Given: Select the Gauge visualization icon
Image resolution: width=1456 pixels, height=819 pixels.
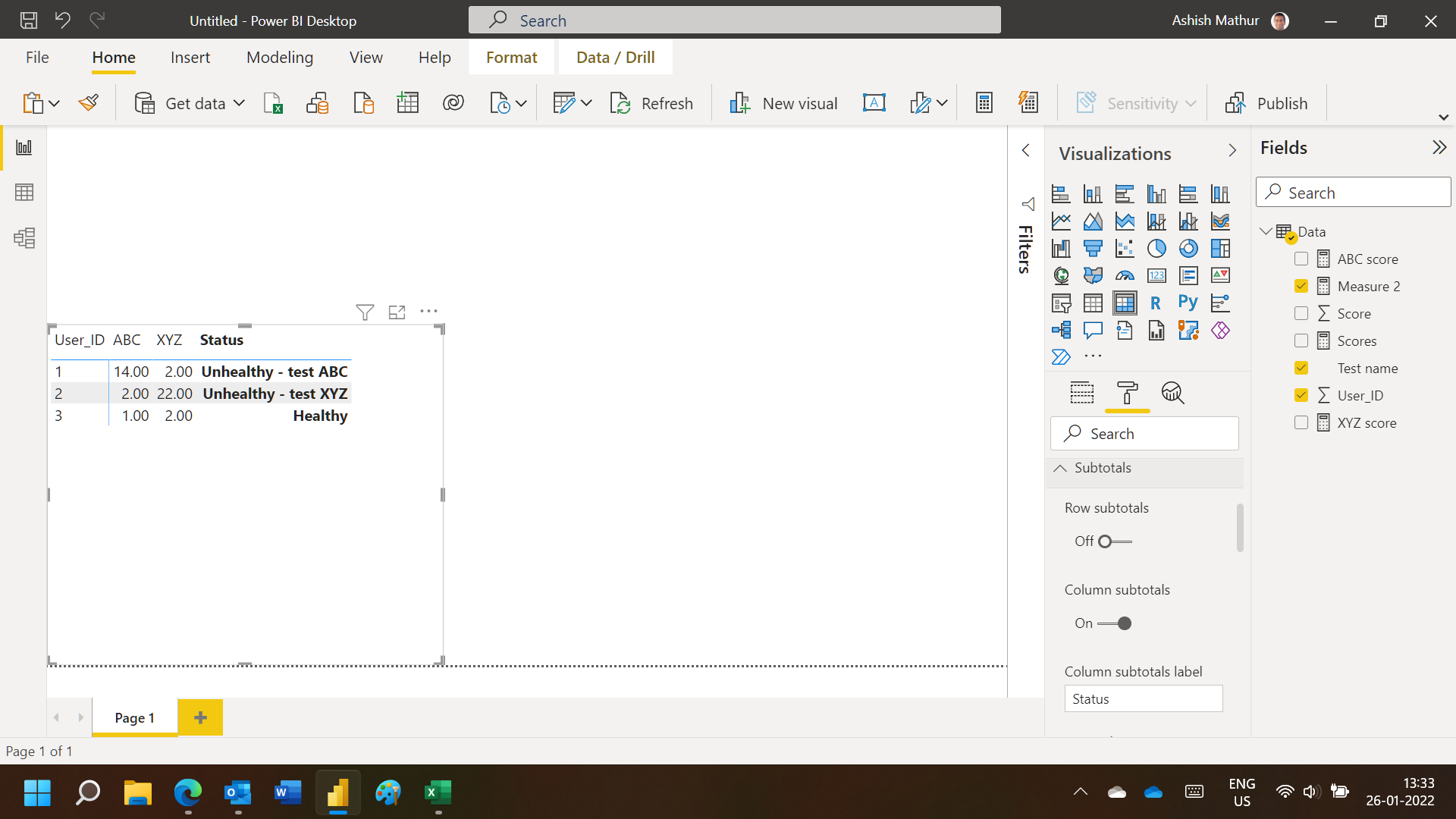Looking at the screenshot, I should tap(1125, 276).
